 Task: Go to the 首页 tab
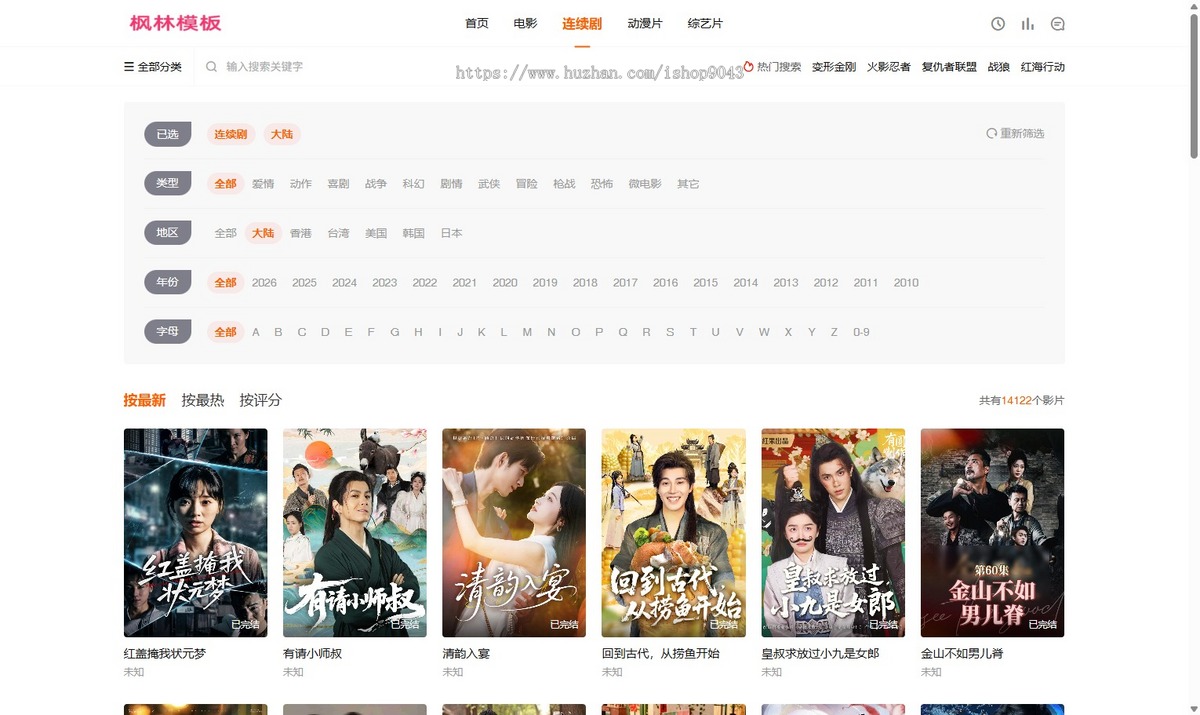tap(477, 23)
